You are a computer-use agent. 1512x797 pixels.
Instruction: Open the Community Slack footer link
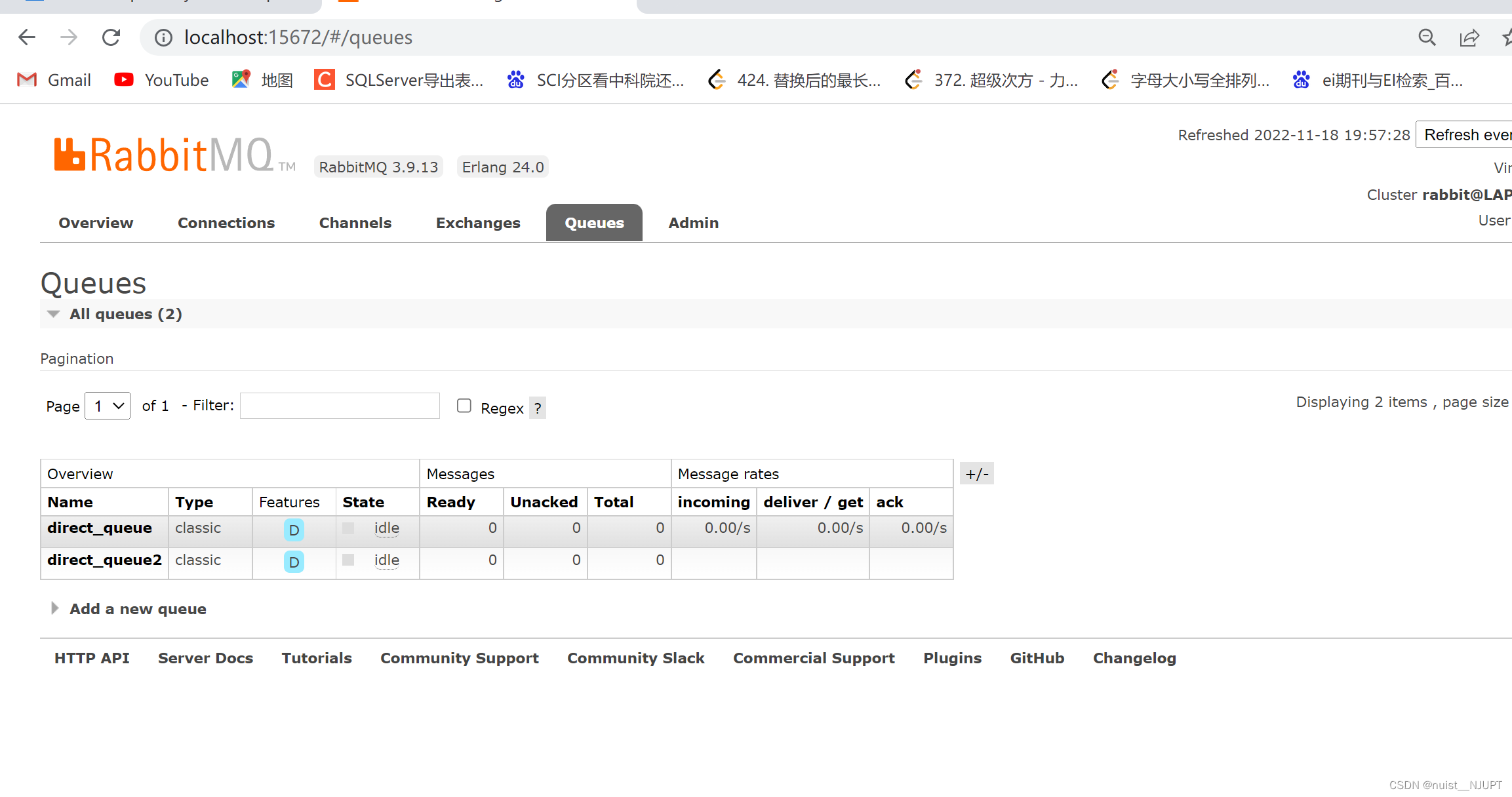636,658
